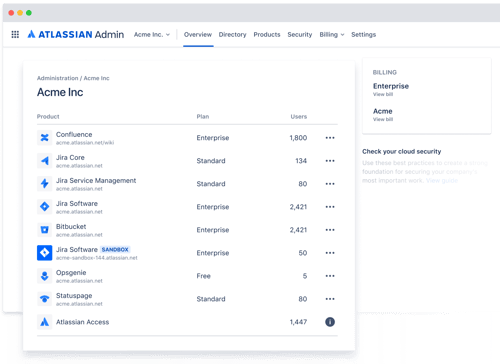Open the Opsgenie product name
The height and width of the screenshot is (364, 500).
tap(71, 273)
